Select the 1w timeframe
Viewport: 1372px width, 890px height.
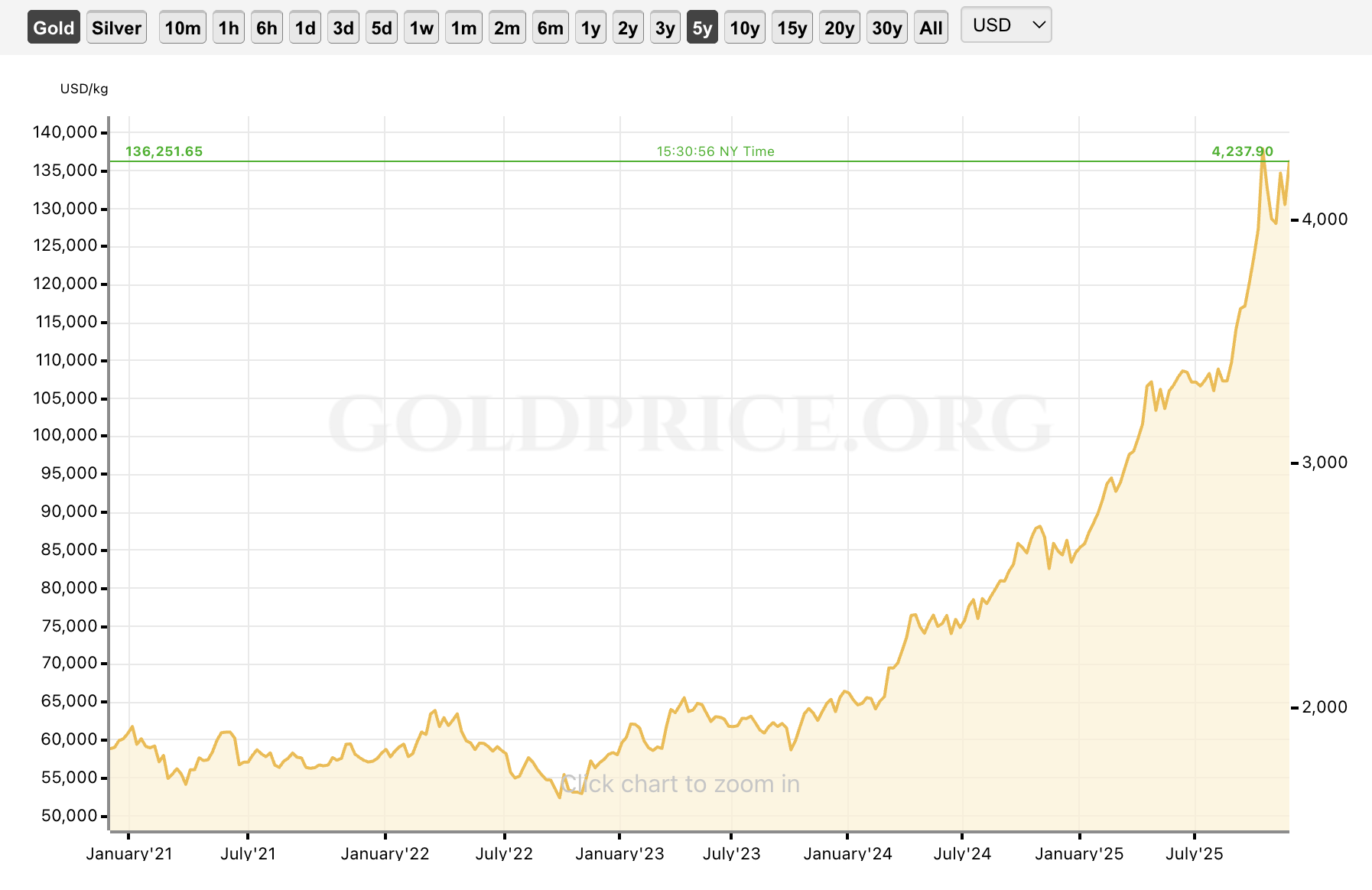(421, 26)
